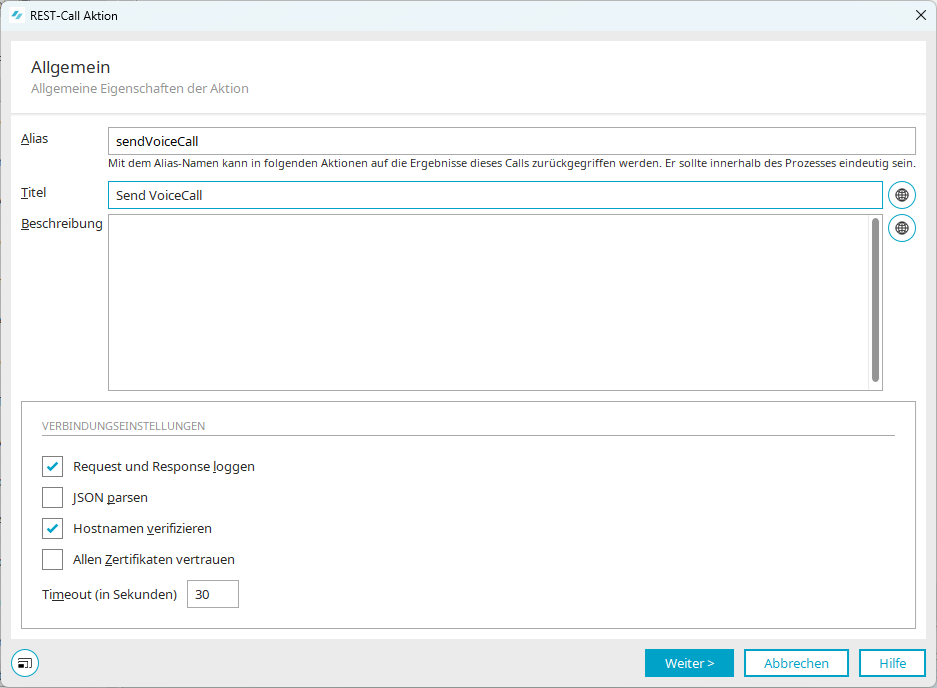
Task: Select the Timeout field showing 30
Action: 213,594
